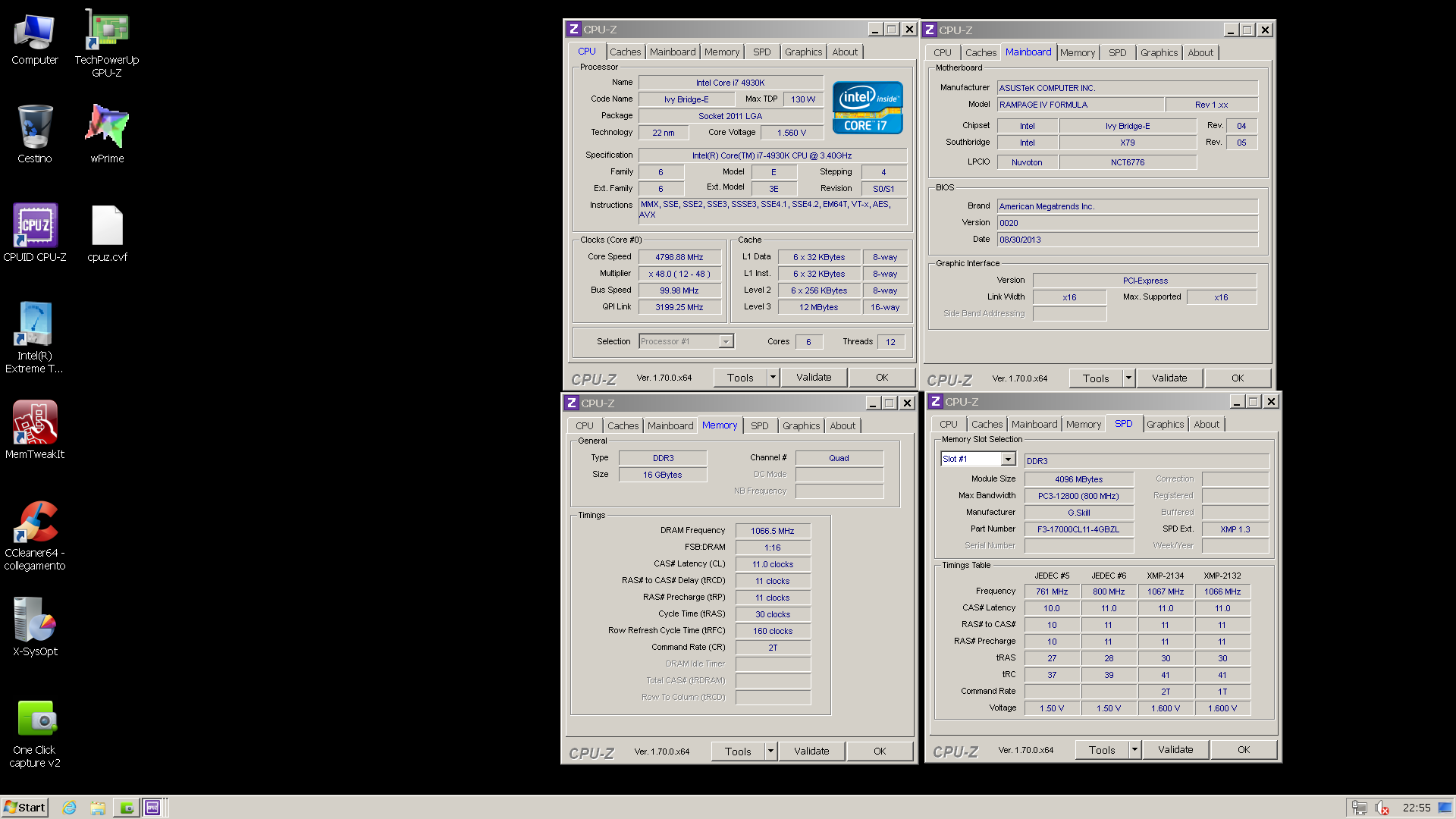Switch to Graphics tab in CPU window
The width and height of the screenshot is (1456, 819).
[x=803, y=52]
